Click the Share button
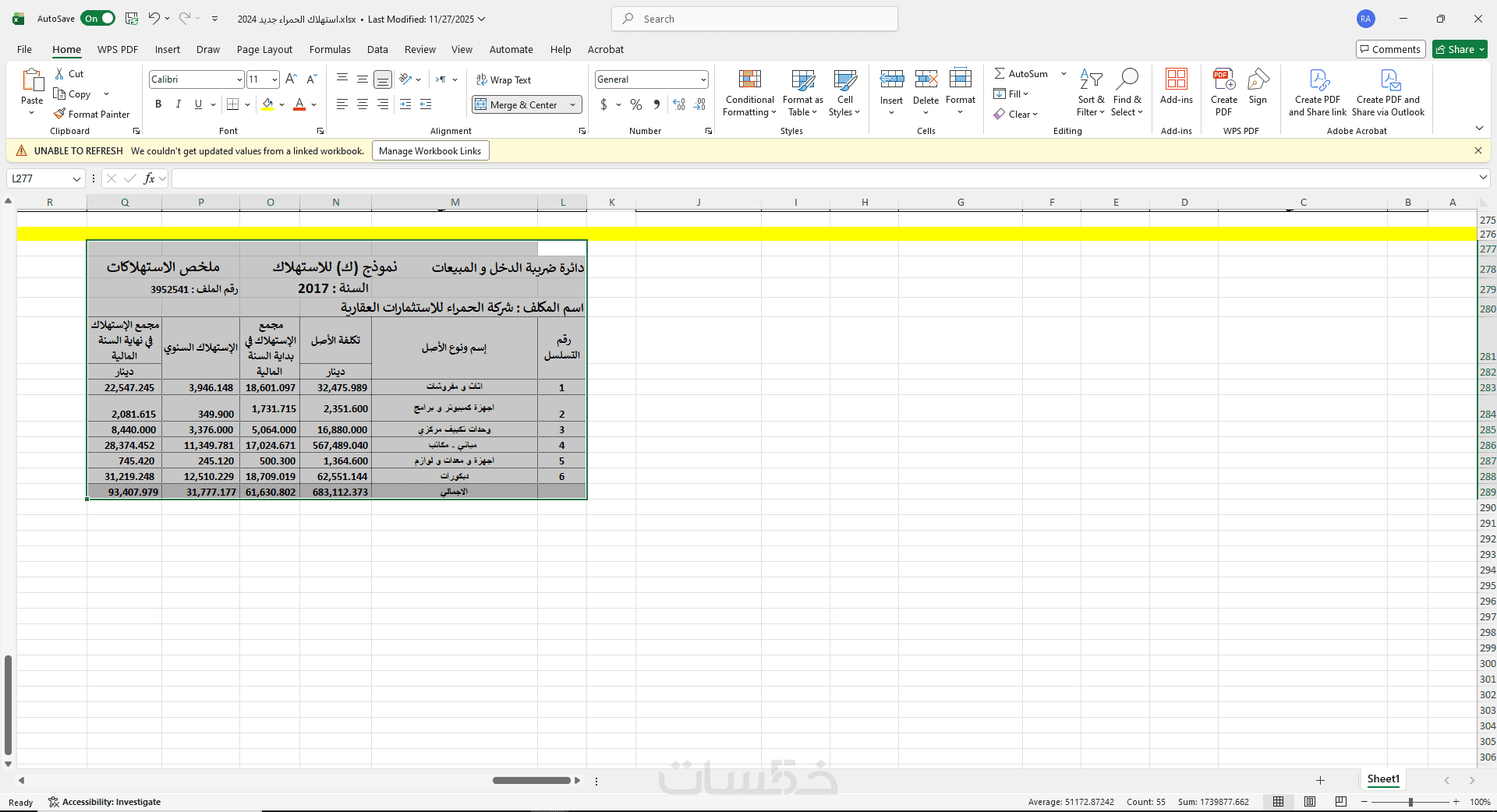The height and width of the screenshot is (812, 1497). point(1460,49)
